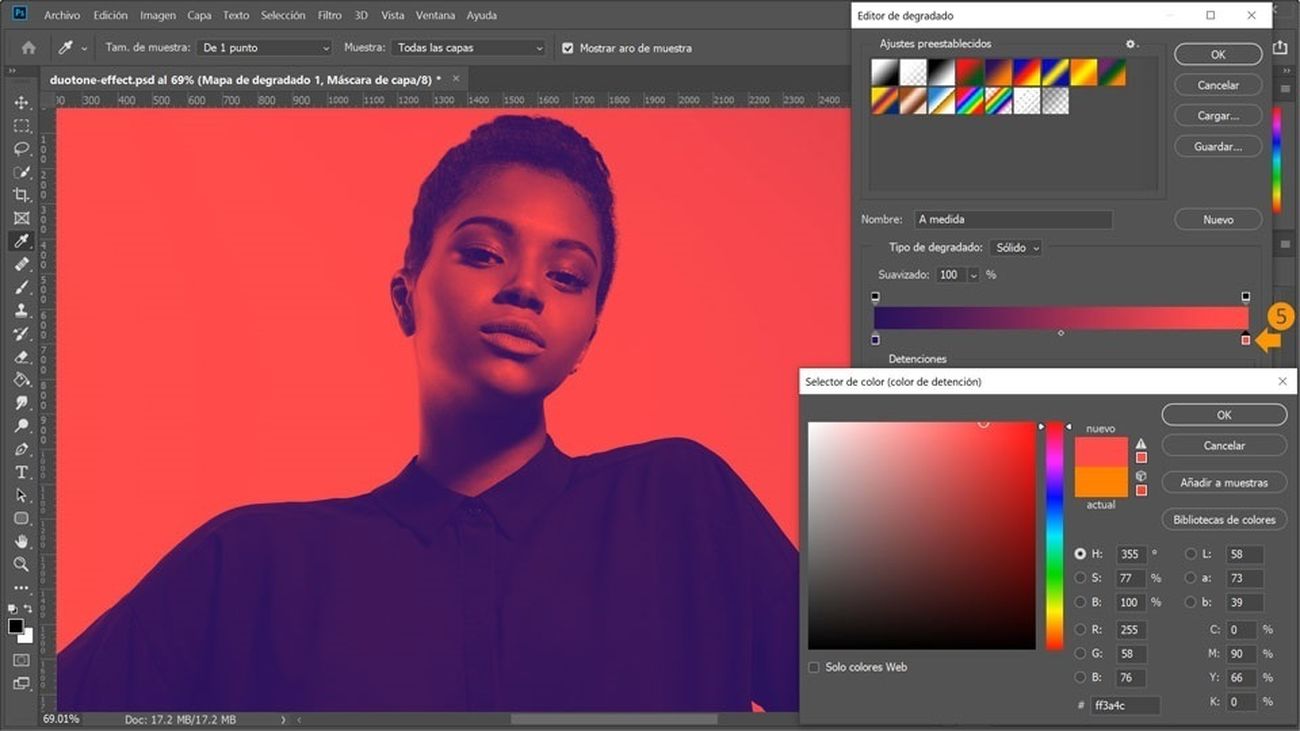Open the gradient presets gear menu
Viewport: 1300px width, 731px height.
tap(1130, 44)
